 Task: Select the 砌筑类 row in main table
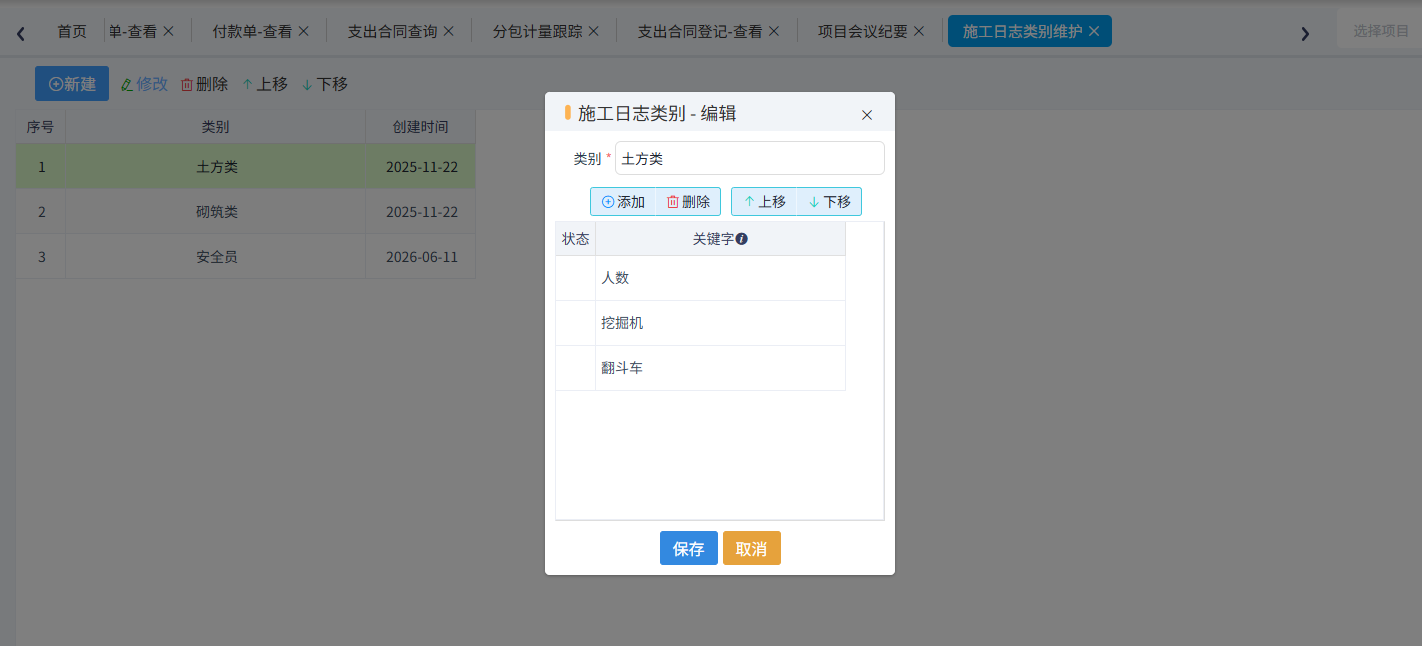point(245,212)
